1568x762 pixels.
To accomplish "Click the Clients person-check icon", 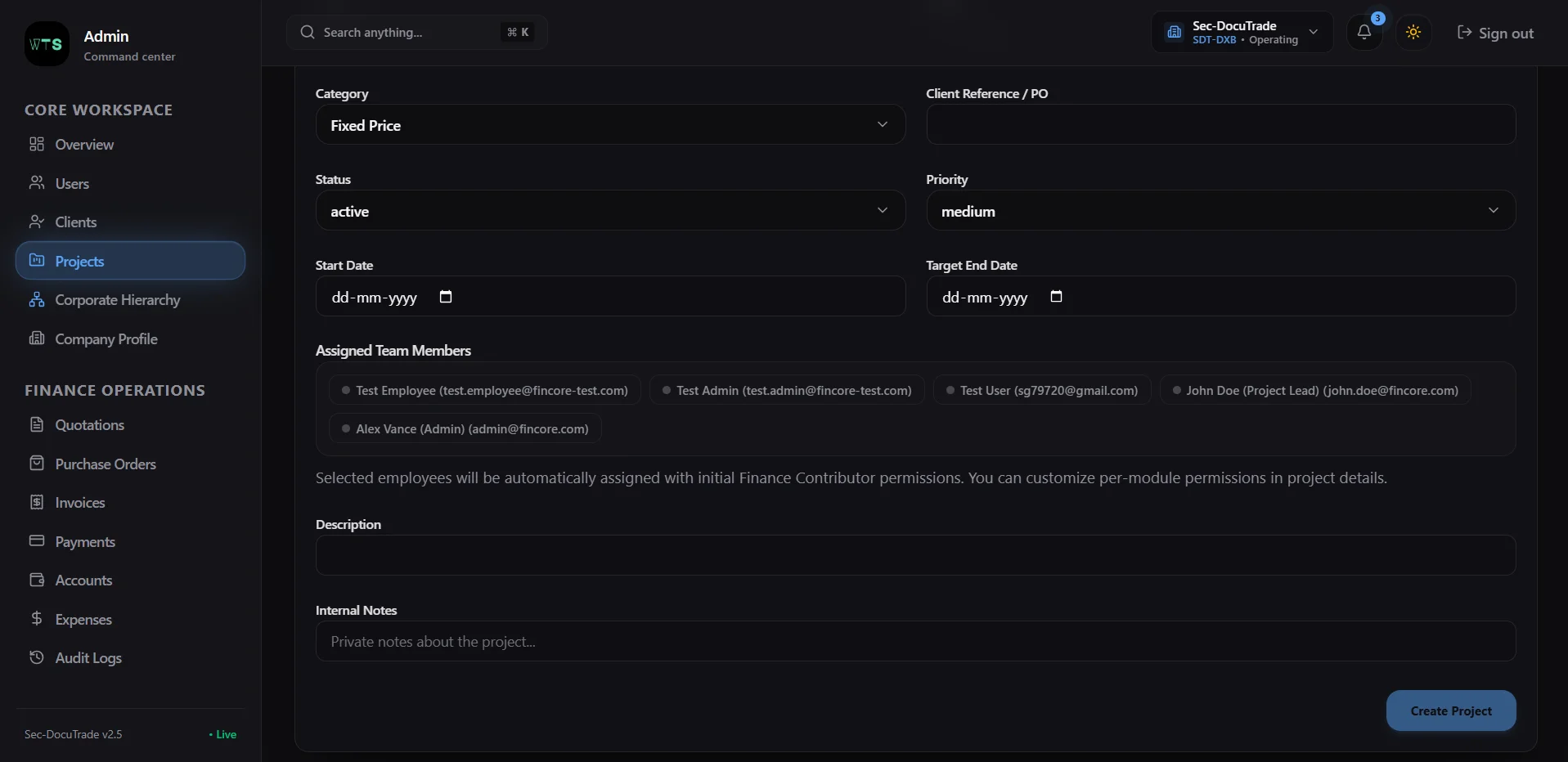I will [37, 222].
